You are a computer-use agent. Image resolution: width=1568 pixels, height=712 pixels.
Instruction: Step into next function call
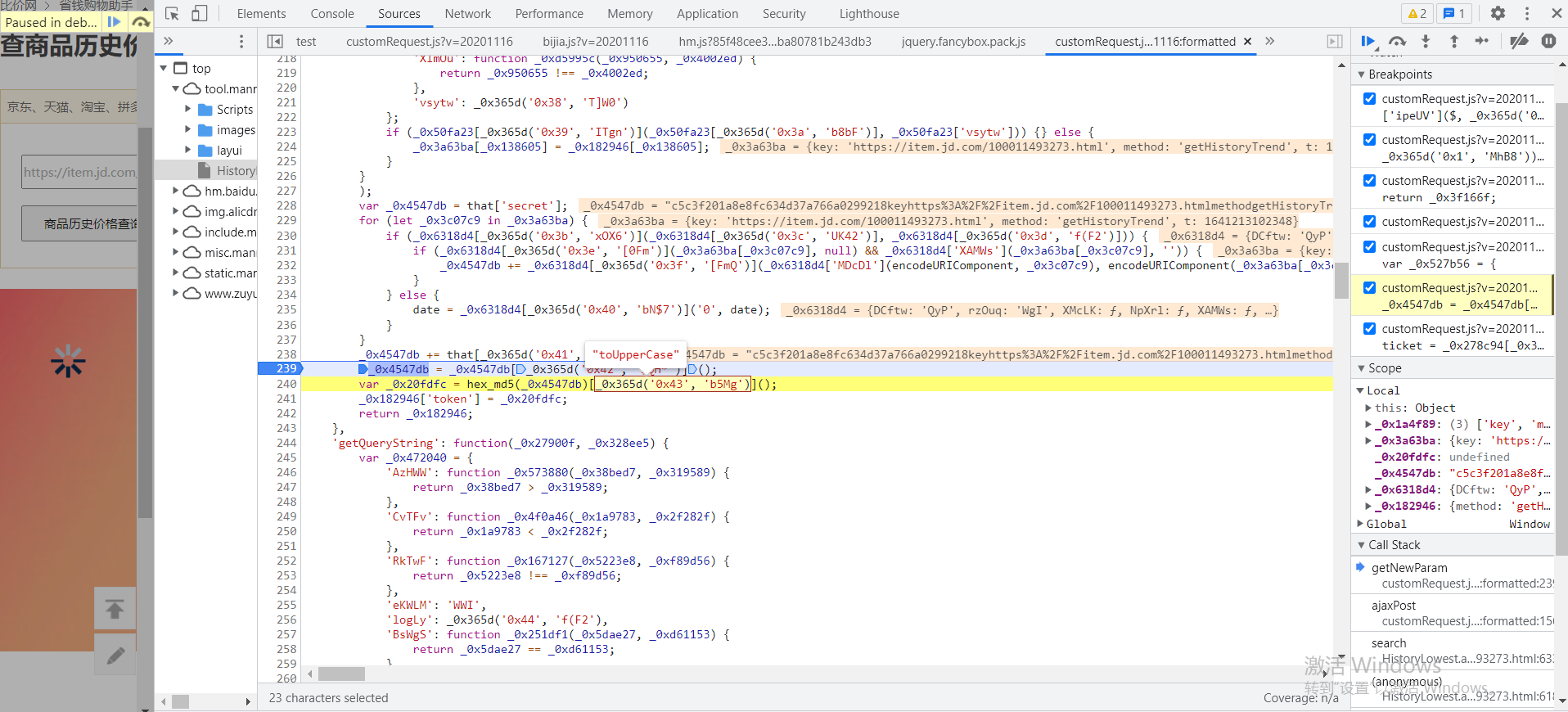(x=1426, y=41)
